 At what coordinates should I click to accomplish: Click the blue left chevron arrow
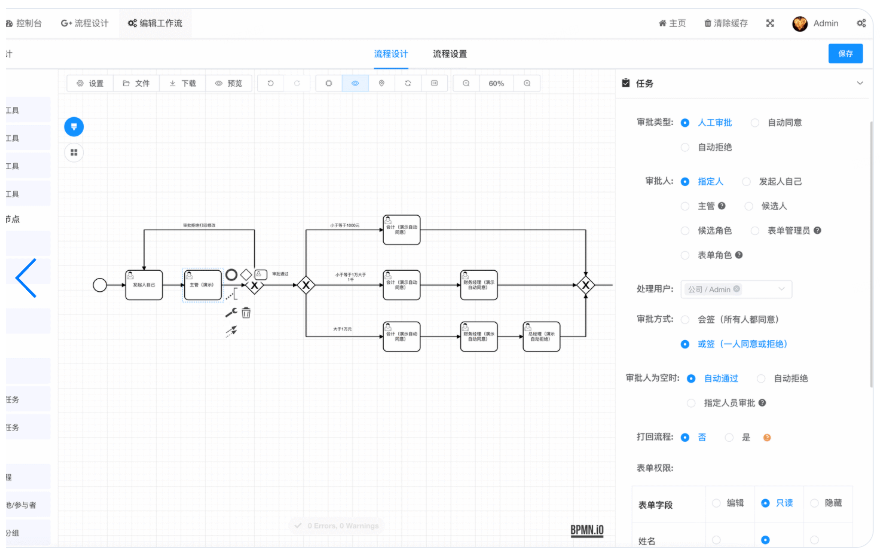(26, 278)
